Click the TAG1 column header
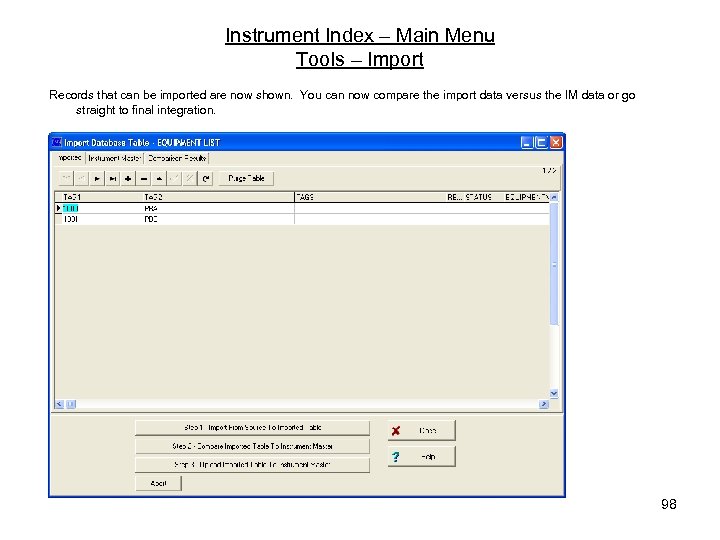 [x=101, y=197]
